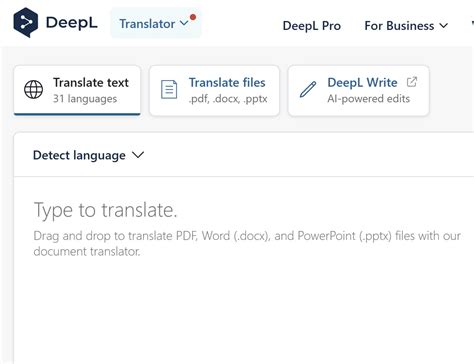
Task: Click the '.pdf, .docx, .pptx' subtitle text
Action: tap(228, 99)
